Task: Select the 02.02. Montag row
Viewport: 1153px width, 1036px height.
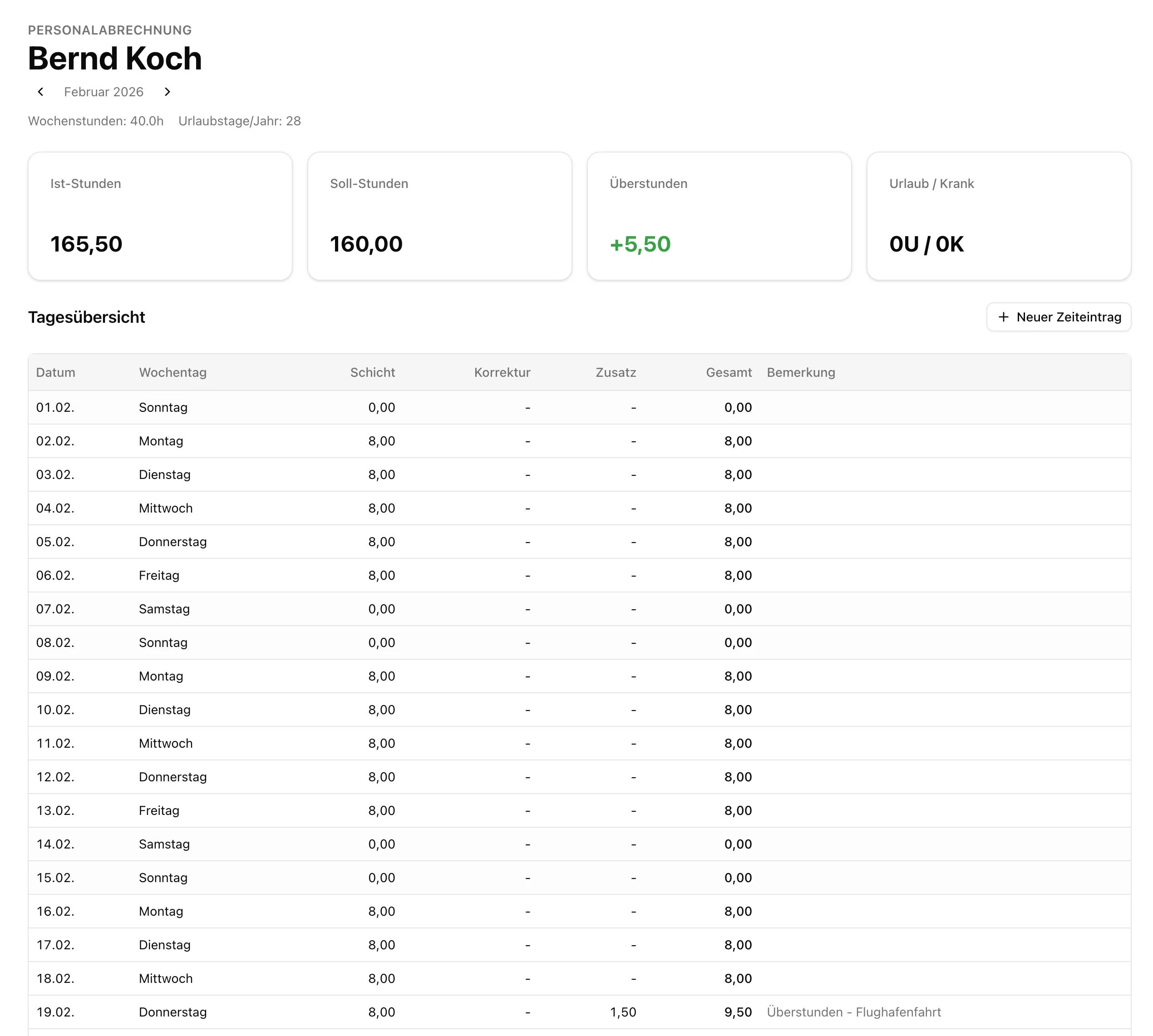Action: (x=161, y=441)
